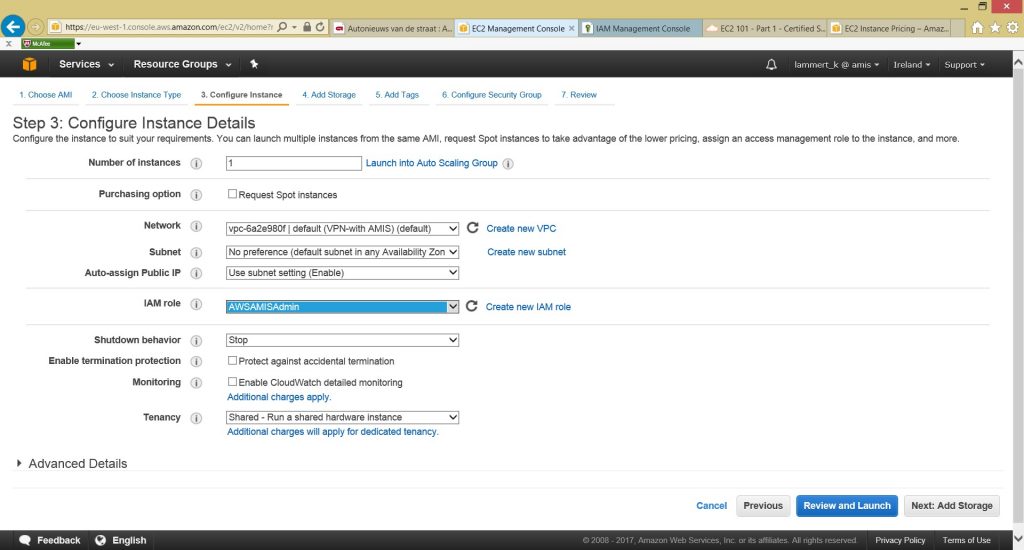Open the Shutdown behavior dropdown
This screenshot has width=1024, height=550.
click(342, 340)
